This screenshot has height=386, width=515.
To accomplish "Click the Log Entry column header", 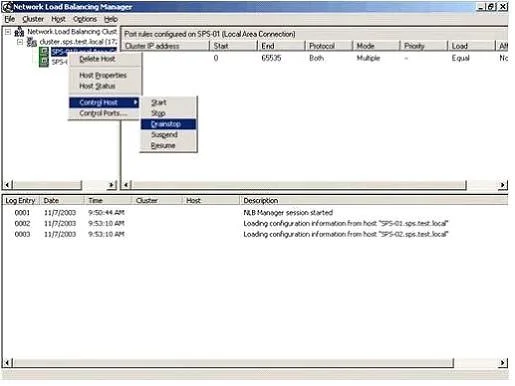I will tap(21, 200).
